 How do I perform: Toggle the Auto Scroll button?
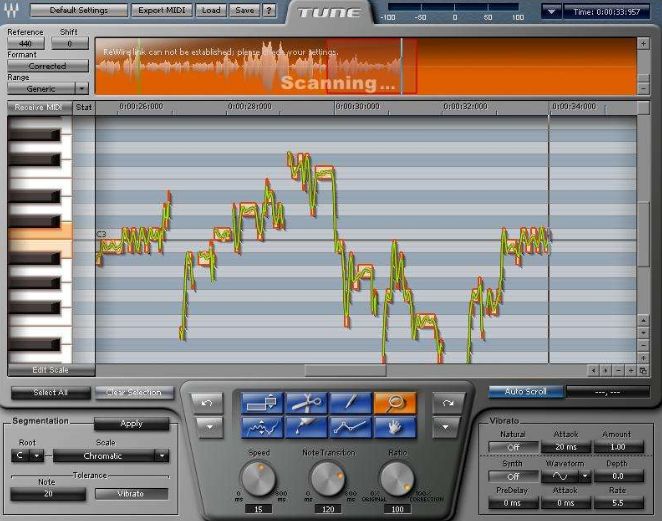[526, 392]
